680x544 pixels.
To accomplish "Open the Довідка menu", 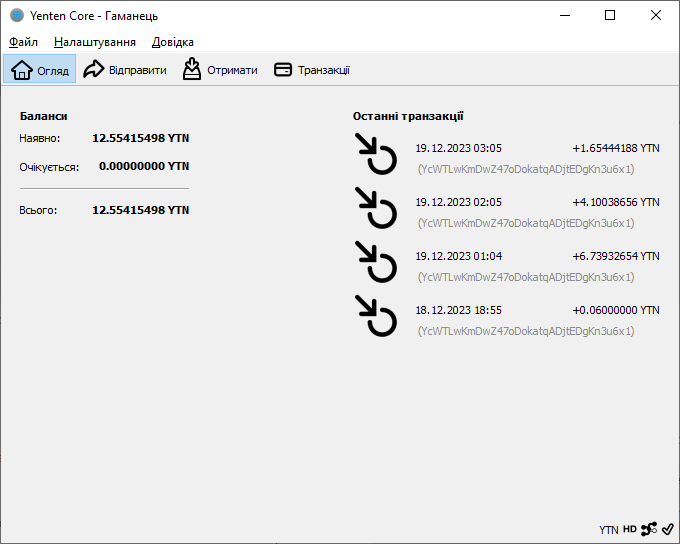I will click(x=173, y=42).
